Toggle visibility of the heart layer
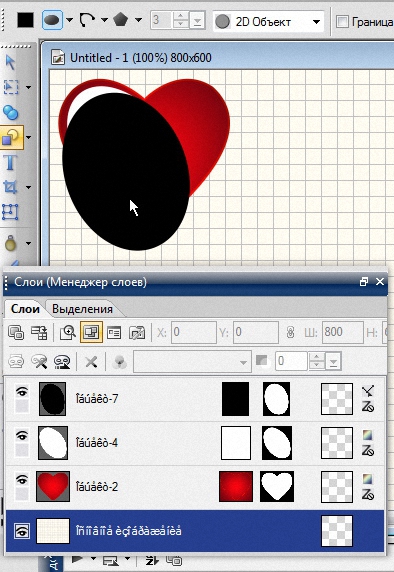 point(22,479)
